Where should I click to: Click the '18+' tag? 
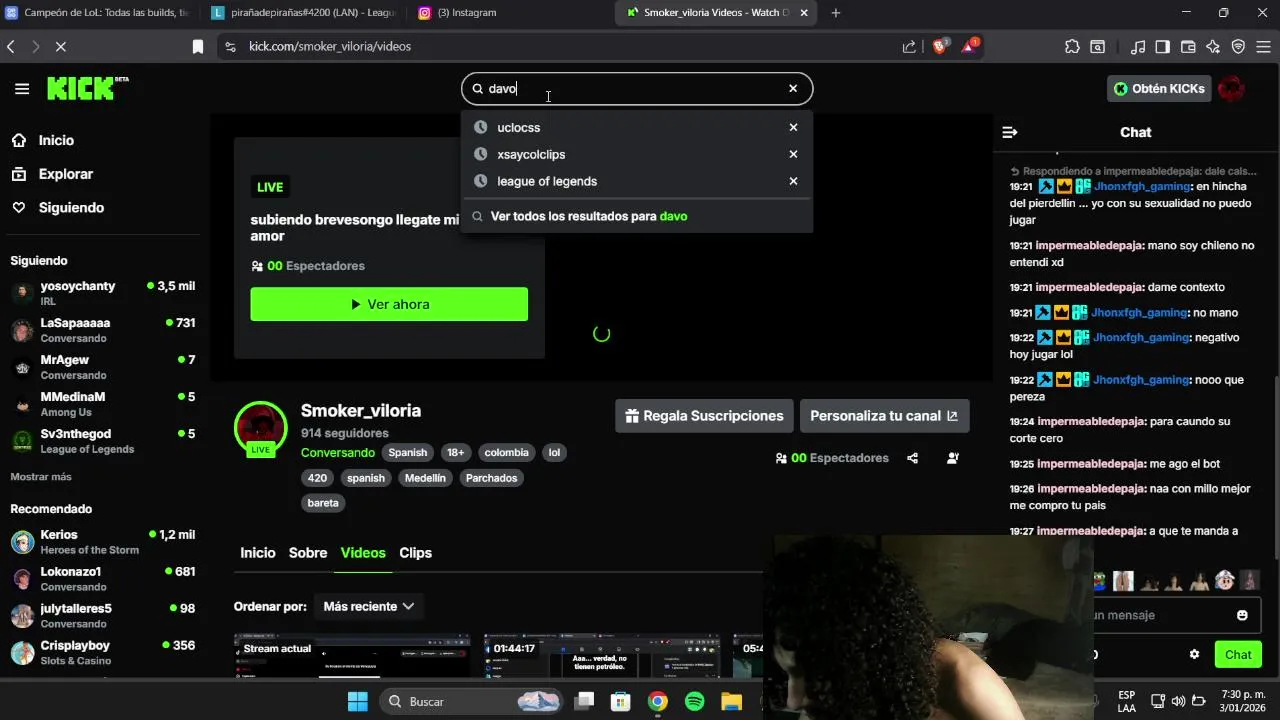tap(456, 452)
